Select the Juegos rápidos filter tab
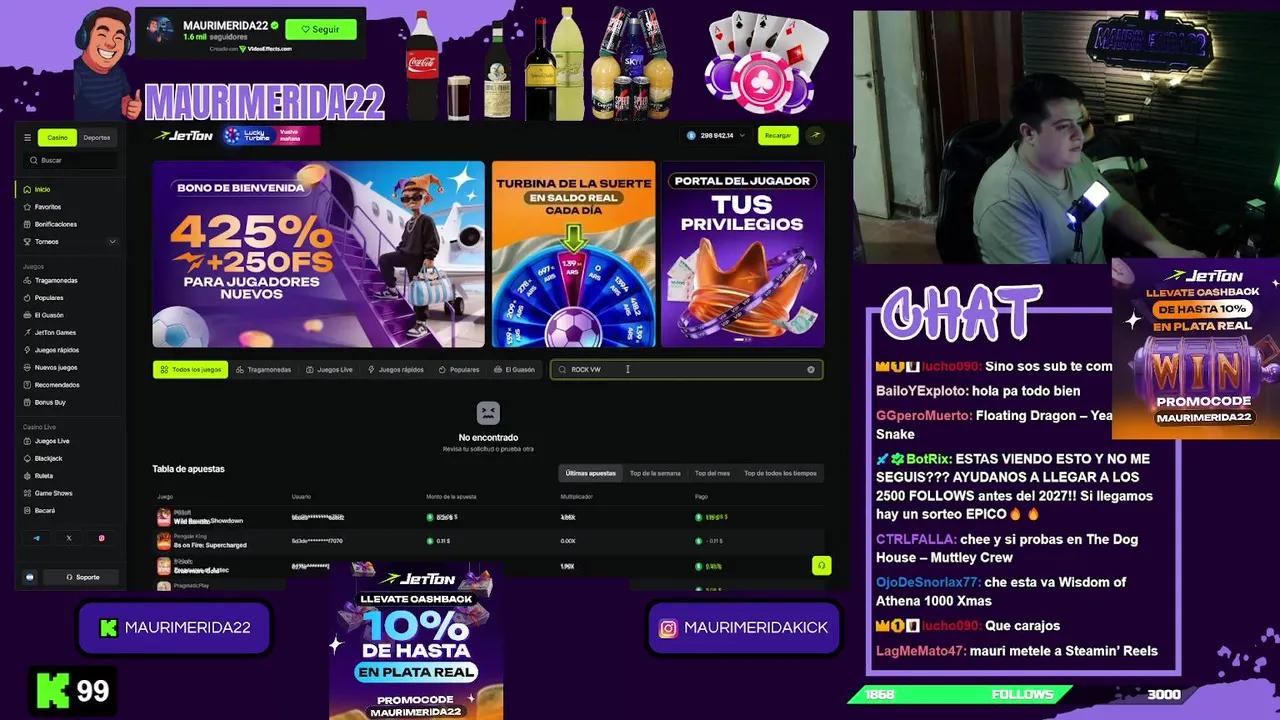The width and height of the screenshot is (1280, 720). [396, 370]
